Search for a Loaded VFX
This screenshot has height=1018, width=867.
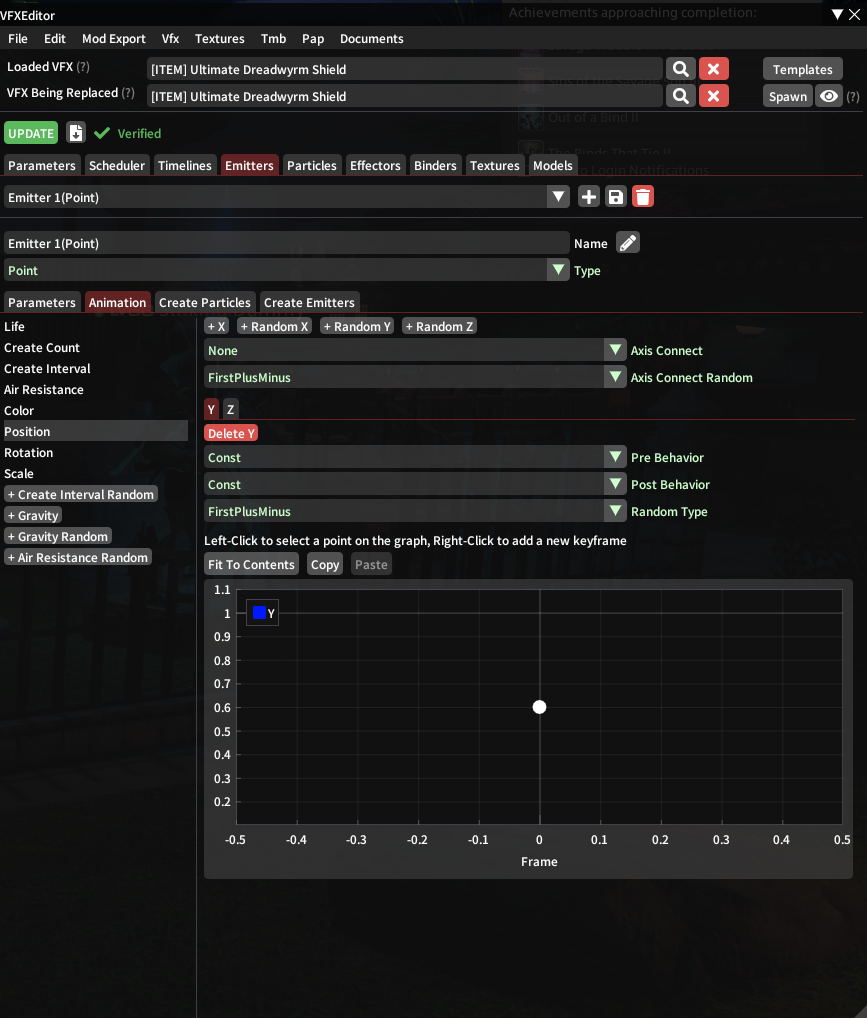tap(680, 69)
